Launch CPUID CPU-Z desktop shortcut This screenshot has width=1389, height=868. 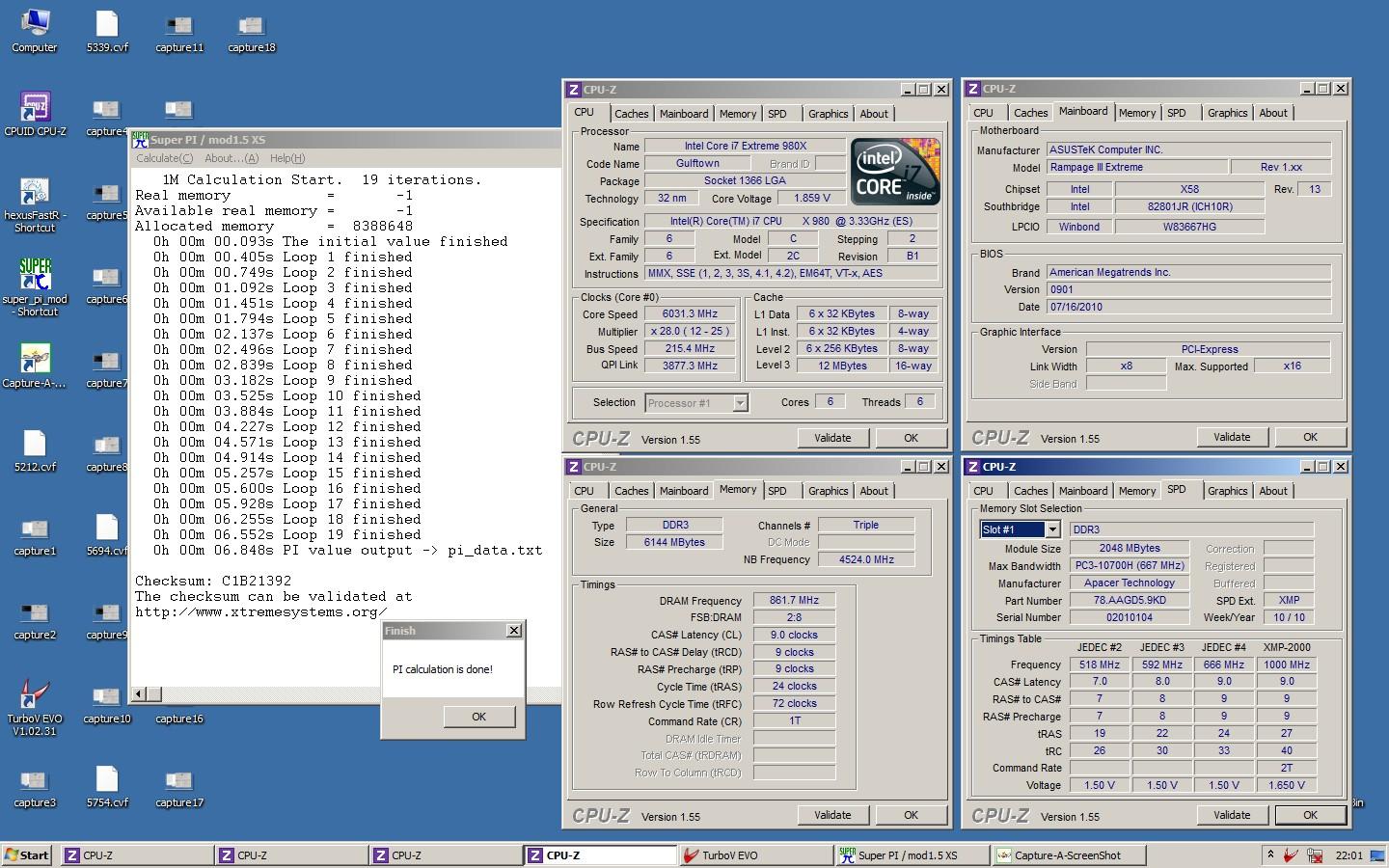coord(35,114)
